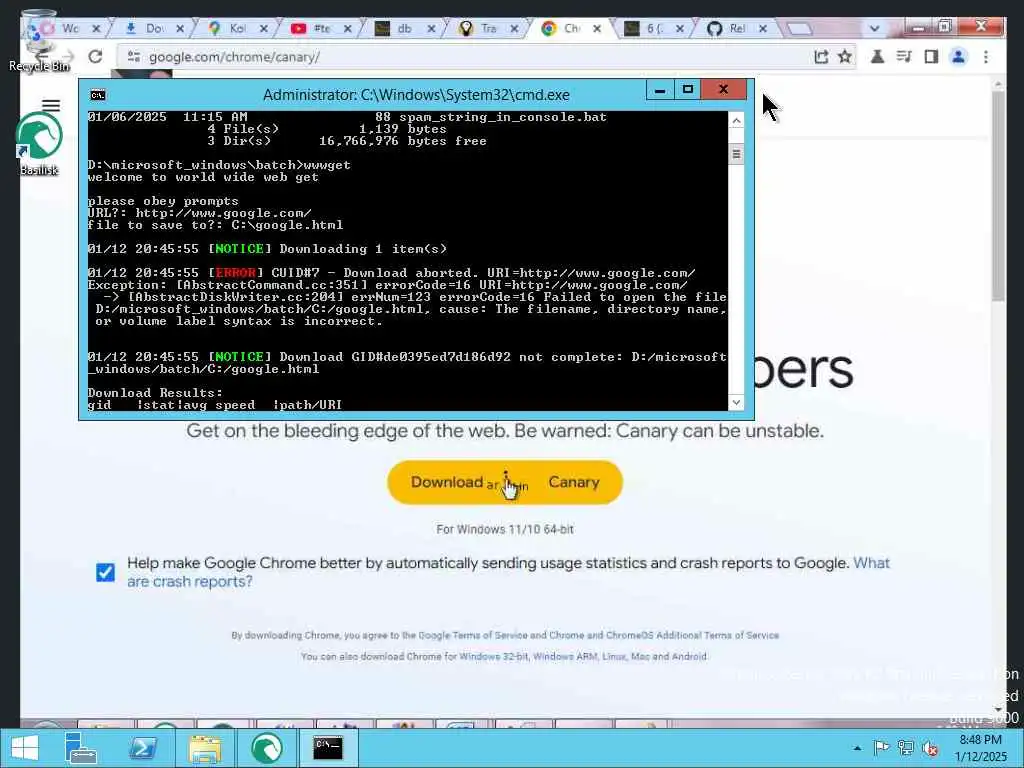Open the Basilisk desktop shortcut
The width and height of the screenshot is (1024, 768).
click(x=39, y=143)
